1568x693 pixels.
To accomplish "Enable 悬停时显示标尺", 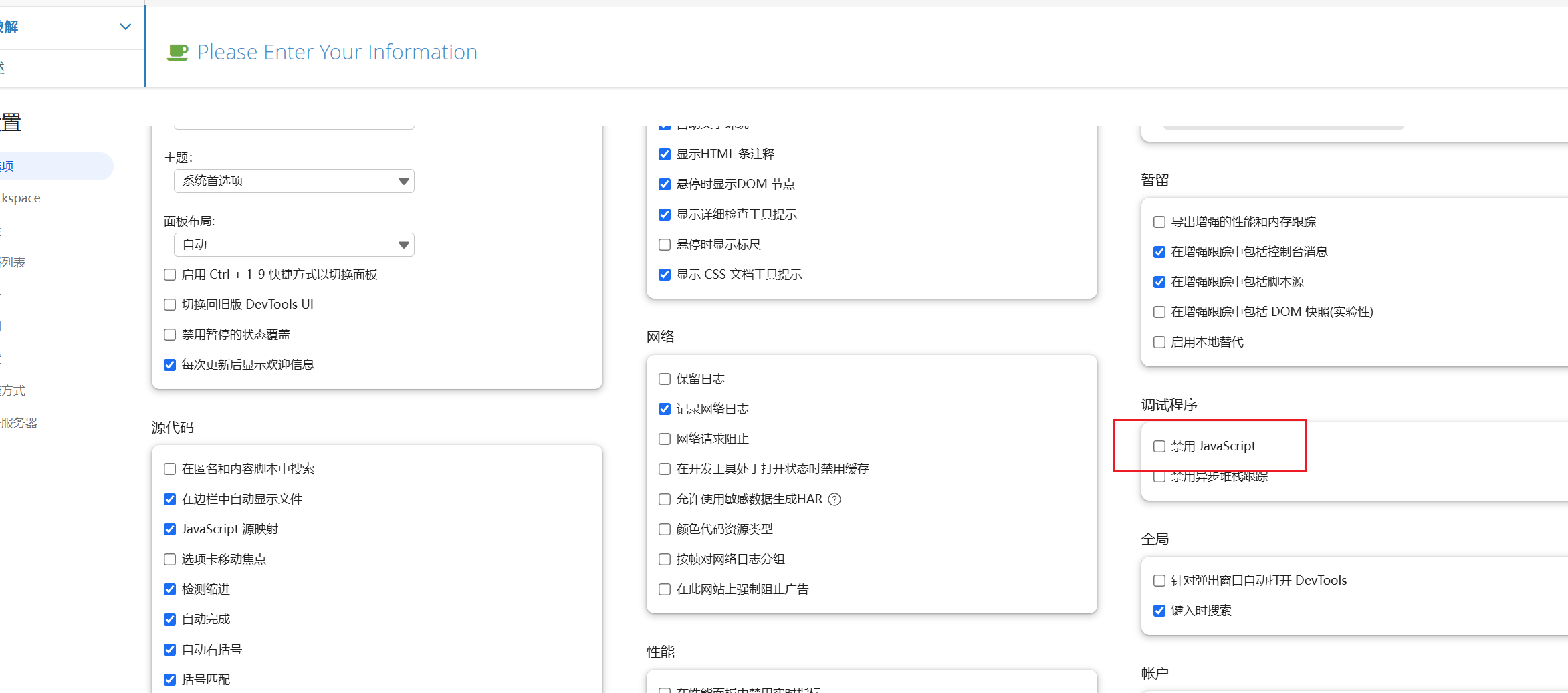I will click(665, 245).
